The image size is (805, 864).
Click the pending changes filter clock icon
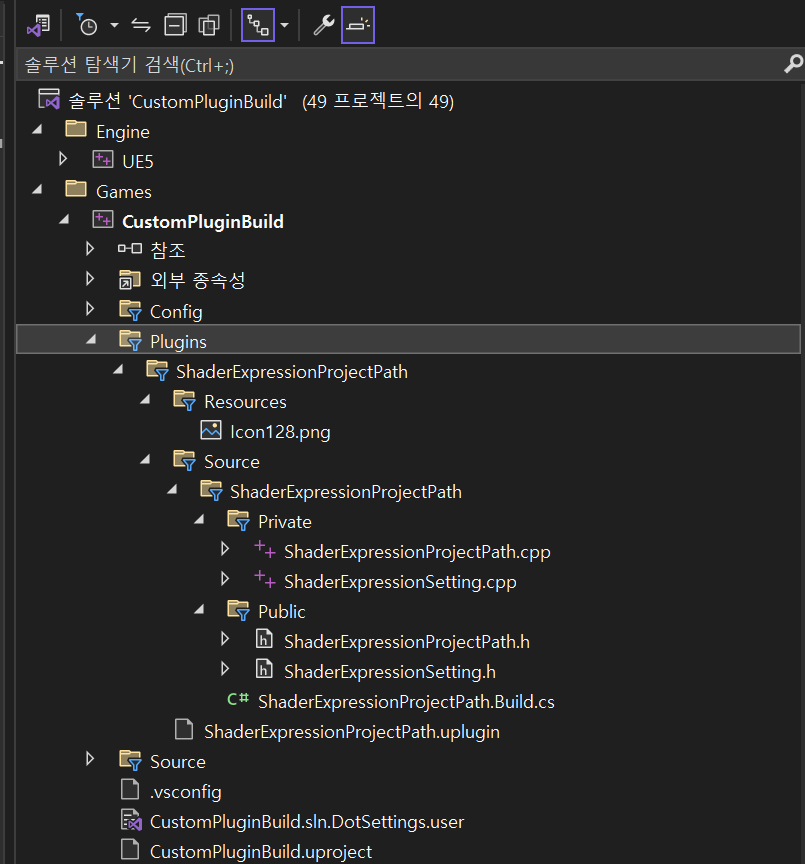(87, 25)
